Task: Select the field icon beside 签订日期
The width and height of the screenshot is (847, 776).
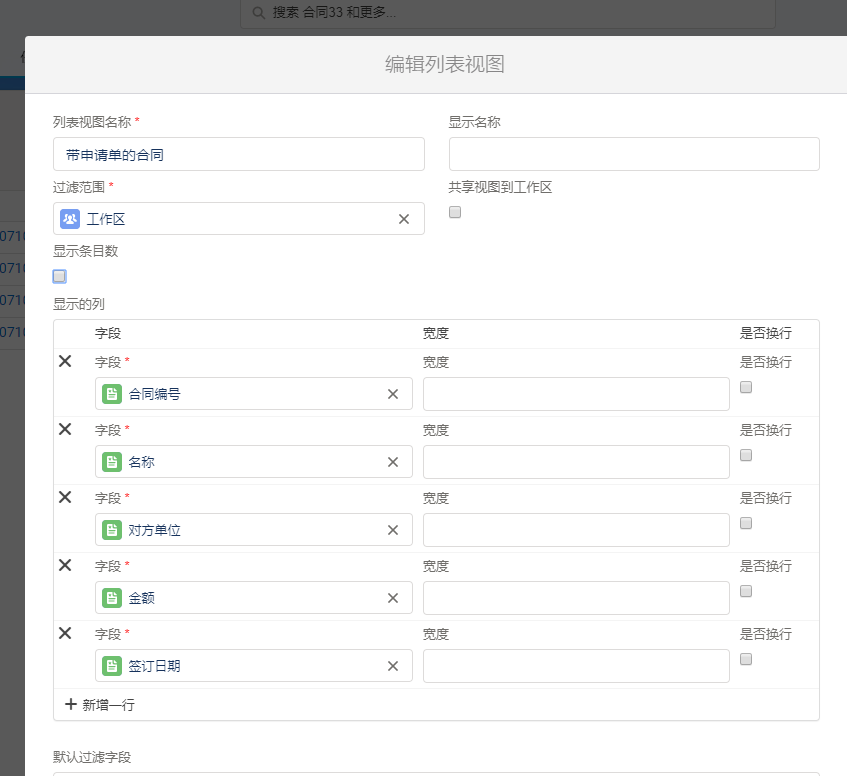Action: tap(111, 665)
